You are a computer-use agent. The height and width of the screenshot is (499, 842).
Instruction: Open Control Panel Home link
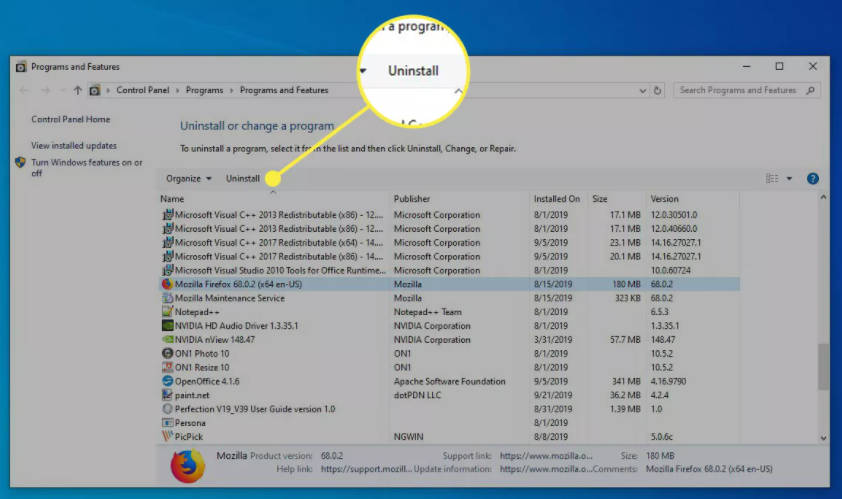click(x=70, y=119)
